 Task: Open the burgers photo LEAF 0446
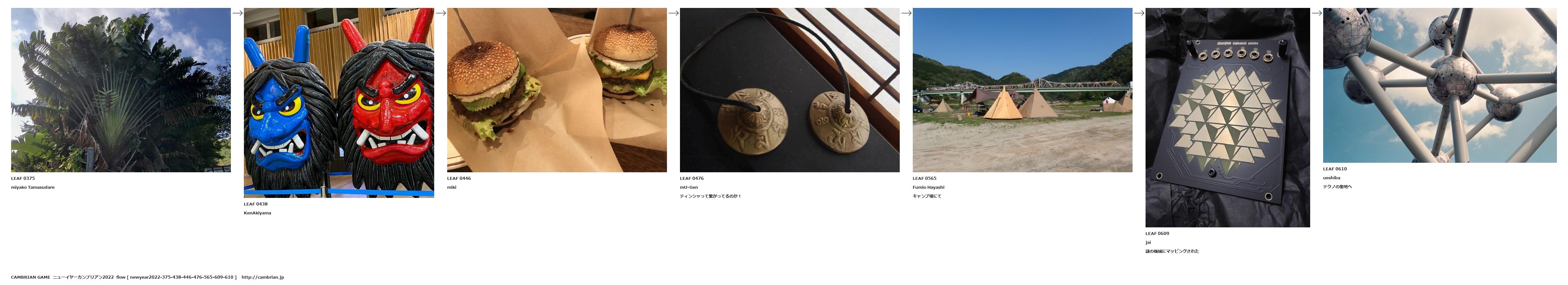(x=557, y=90)
